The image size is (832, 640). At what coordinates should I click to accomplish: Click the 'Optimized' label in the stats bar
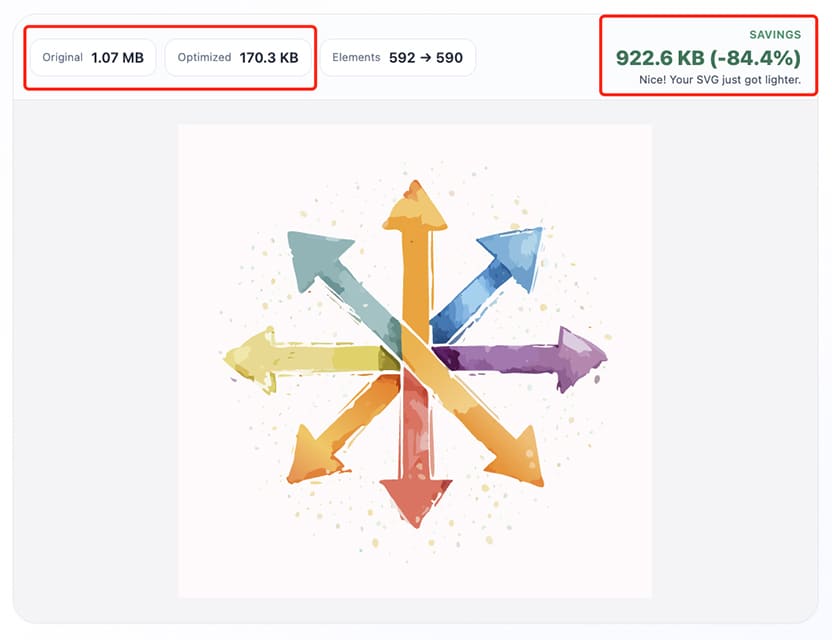[204, 58]
